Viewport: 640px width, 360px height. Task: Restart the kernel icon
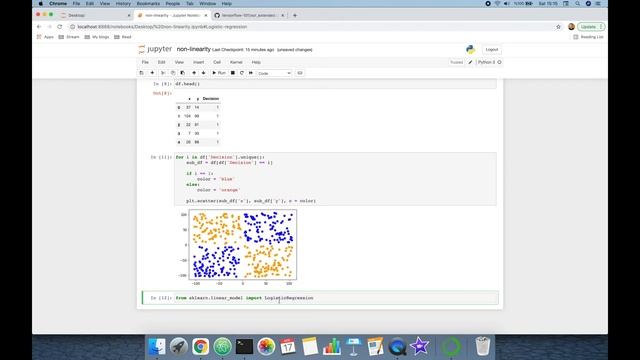pyautogui.click(x=242, y=73)
